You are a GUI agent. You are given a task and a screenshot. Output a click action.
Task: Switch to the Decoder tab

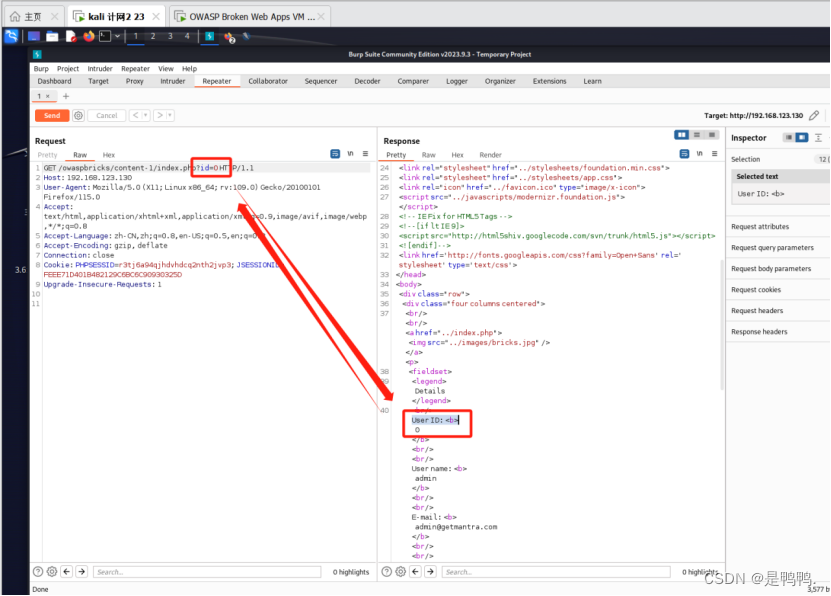[367, 81]
